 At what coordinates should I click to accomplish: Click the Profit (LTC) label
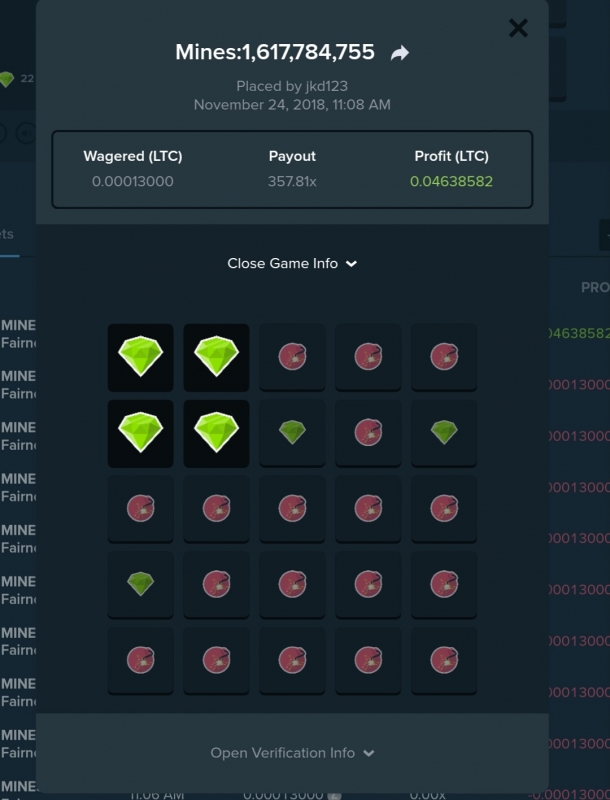point(451,156)
